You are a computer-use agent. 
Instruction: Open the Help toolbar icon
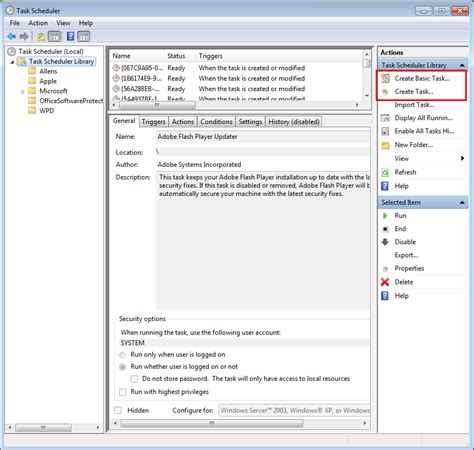tap(70, 36)
